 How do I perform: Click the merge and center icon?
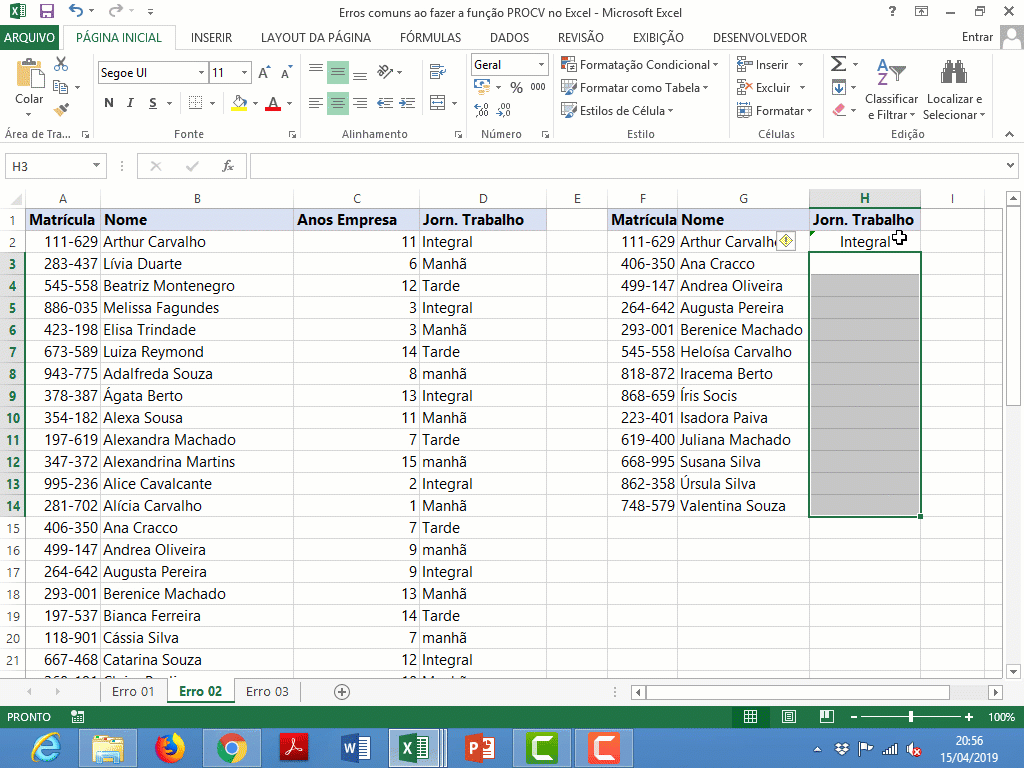click(437, 103)
